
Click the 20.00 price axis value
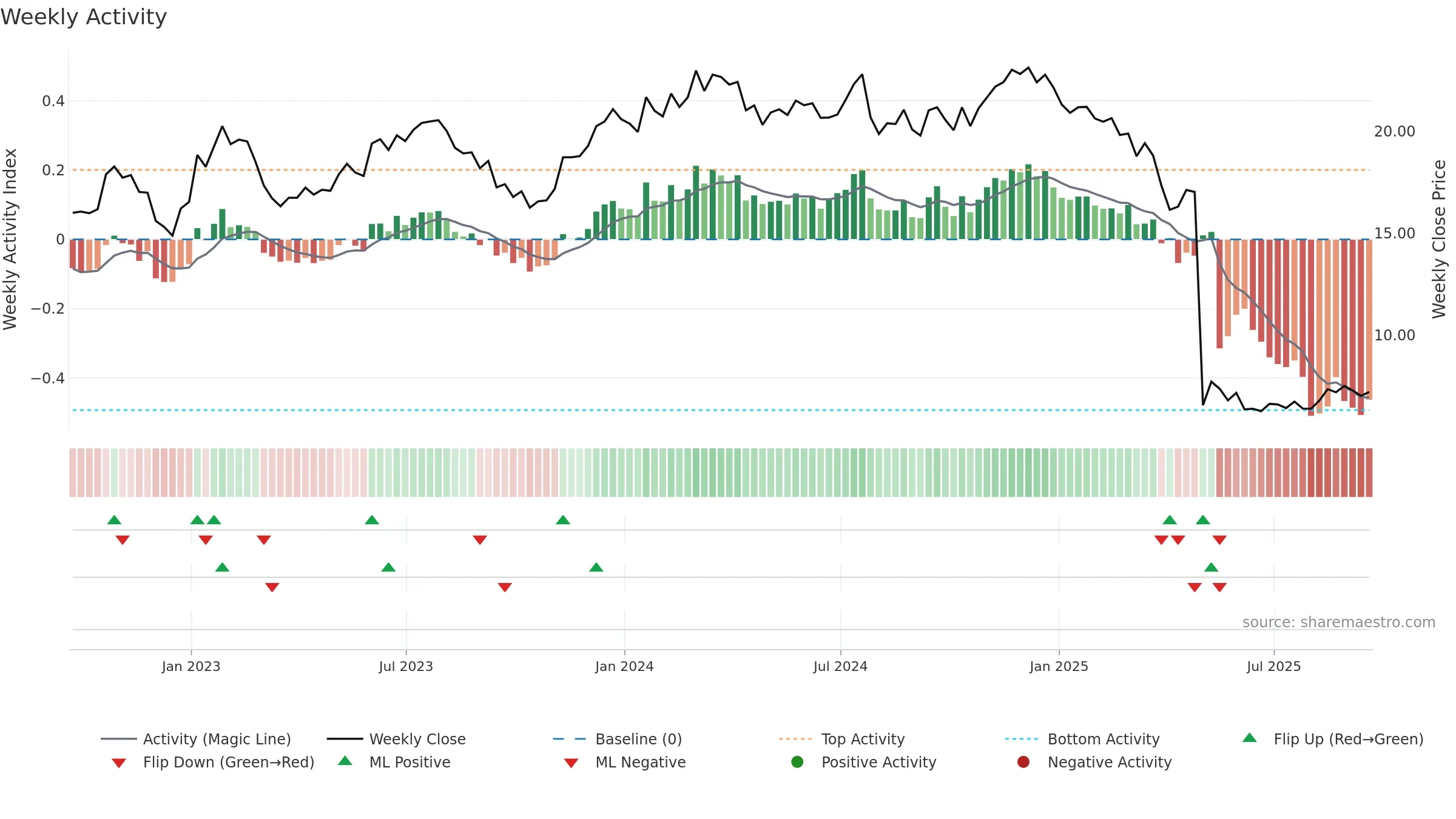click(1394, 131)
